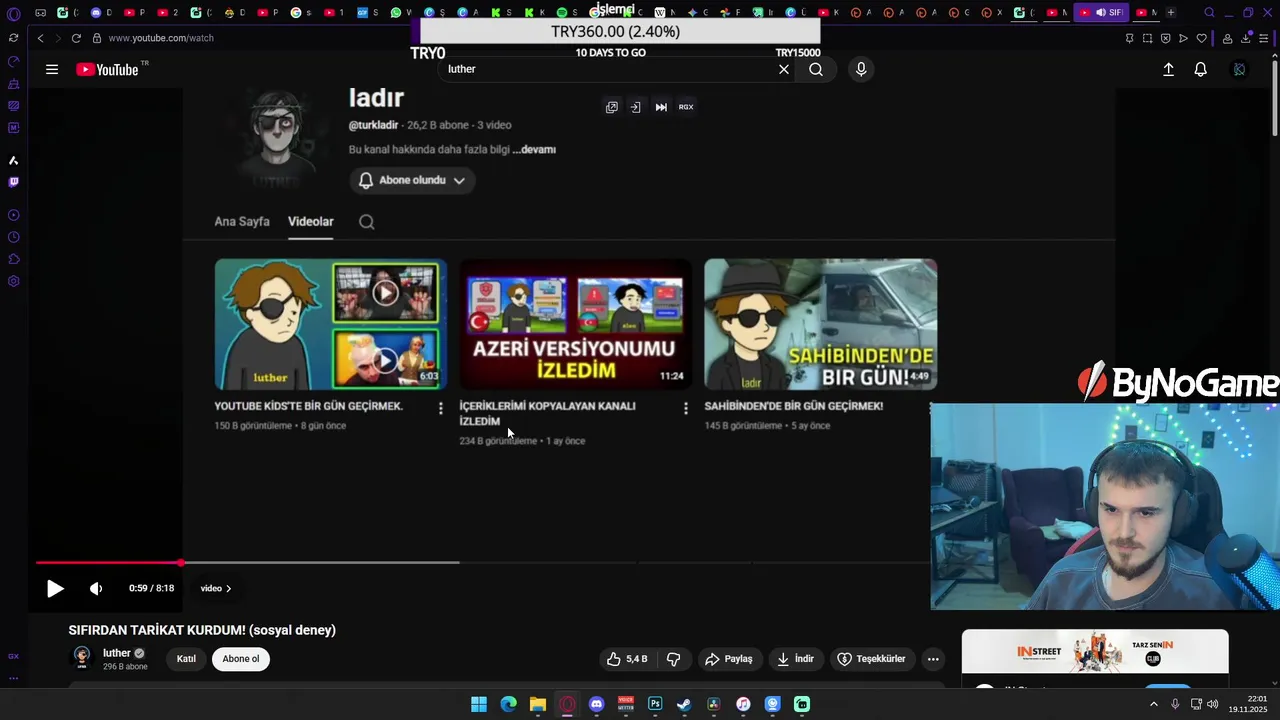Open Photoshop from taskbar
Image resolution: width=1280 pixels, height=720 pixels.
pos(655,704)
